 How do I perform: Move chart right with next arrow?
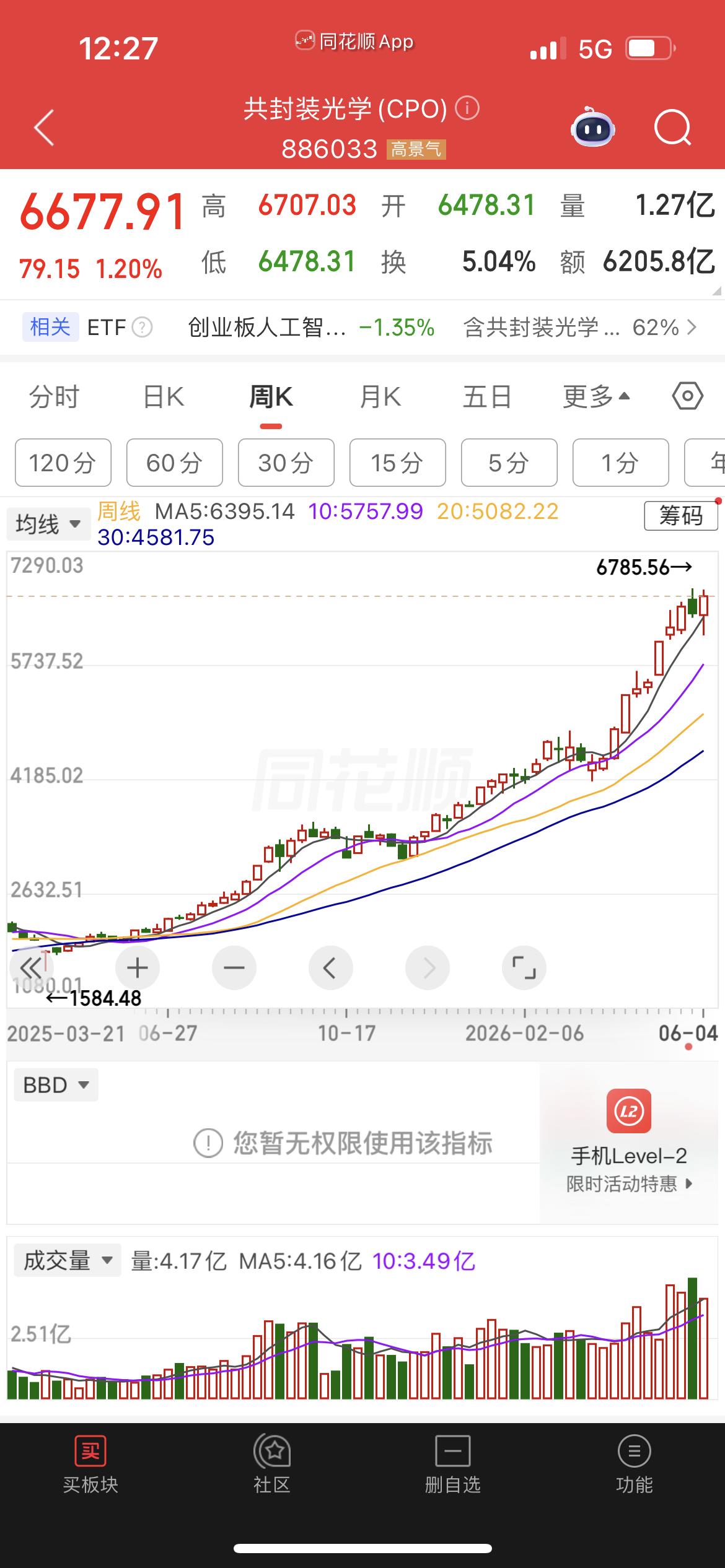(x=428, y=967)
